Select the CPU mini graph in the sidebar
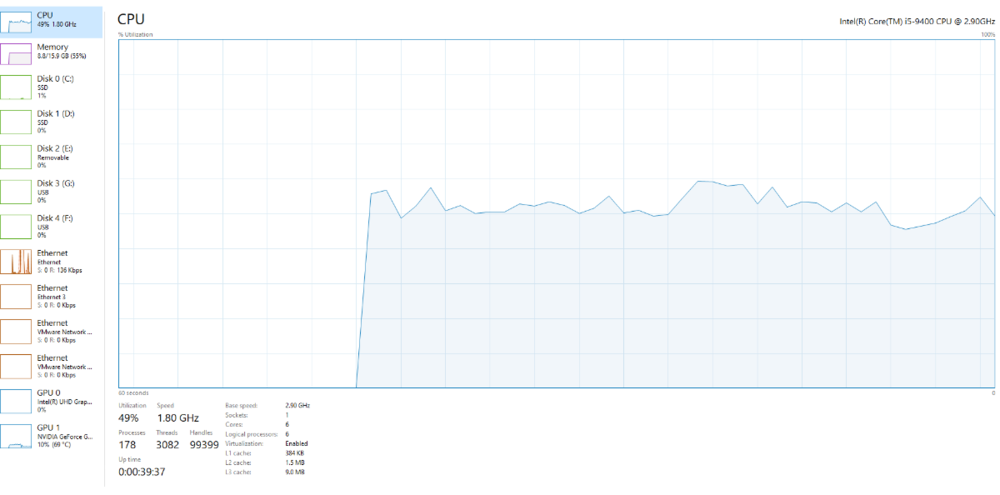The height and width of the screenshot is (495, 1000). pos(17,22)
